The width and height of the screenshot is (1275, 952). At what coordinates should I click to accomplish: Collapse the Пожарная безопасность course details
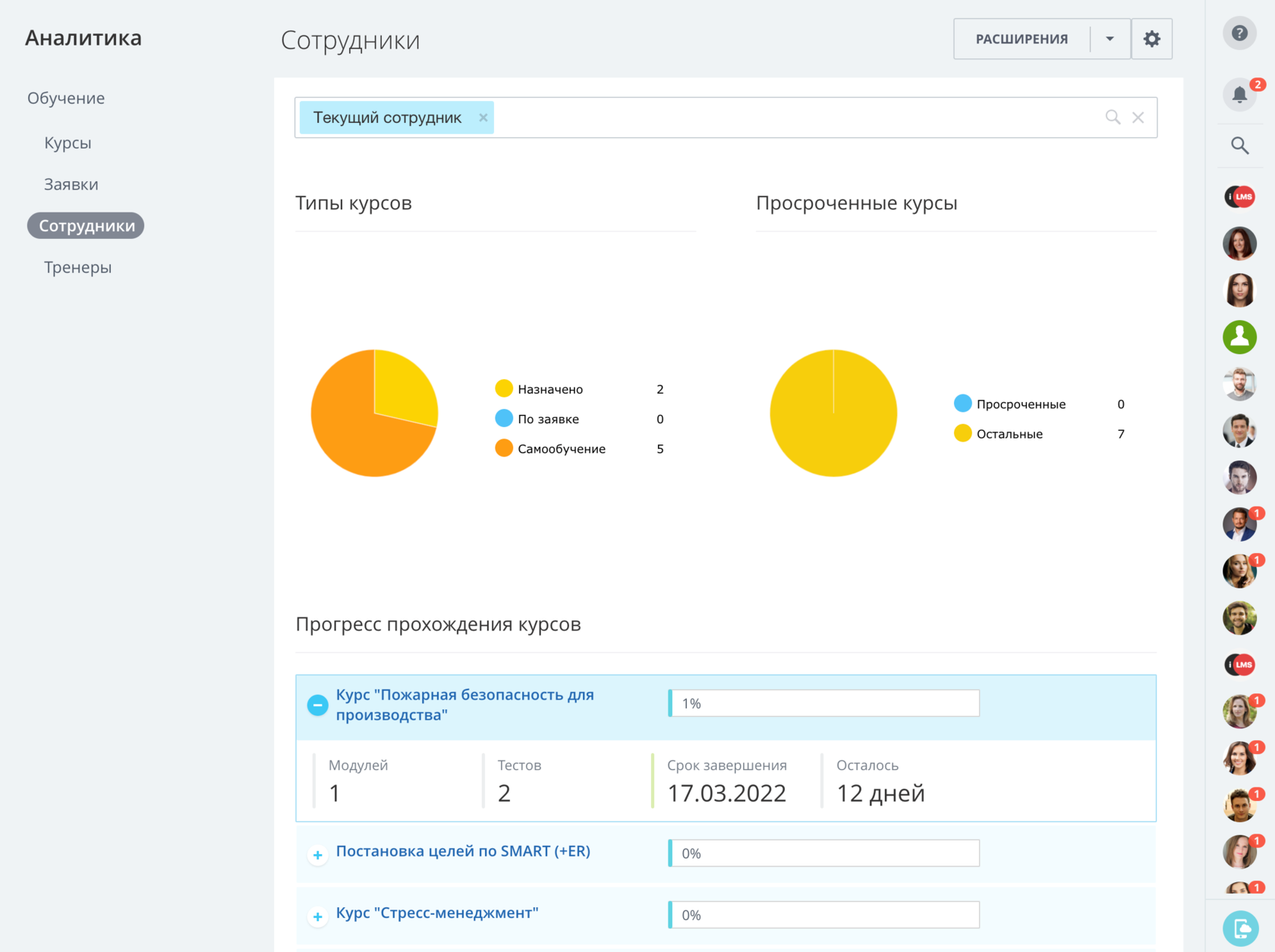tap(317, 705)
